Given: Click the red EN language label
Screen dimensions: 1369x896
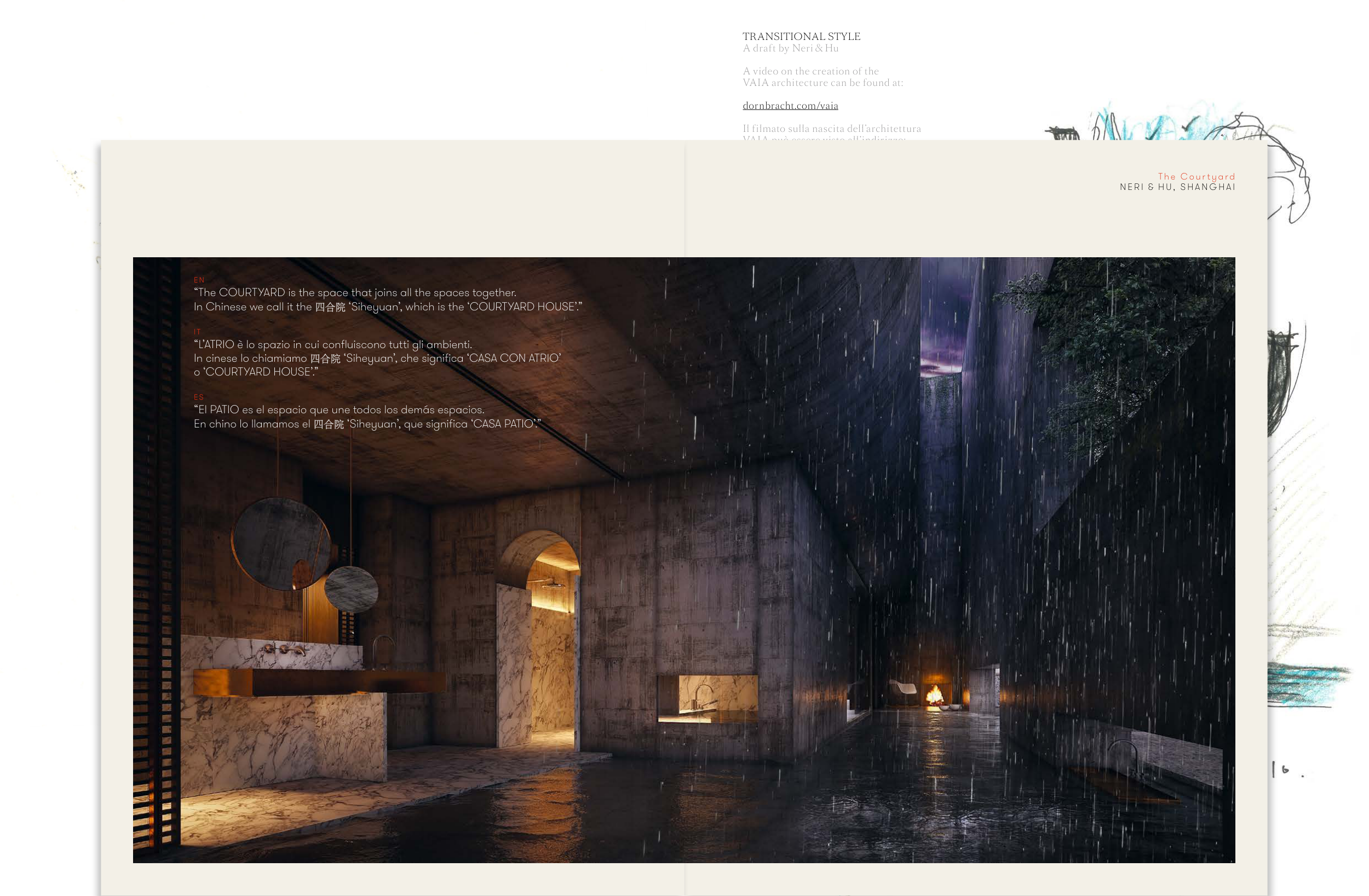Looking at the screenshot, I should click(x=199, y=280).
